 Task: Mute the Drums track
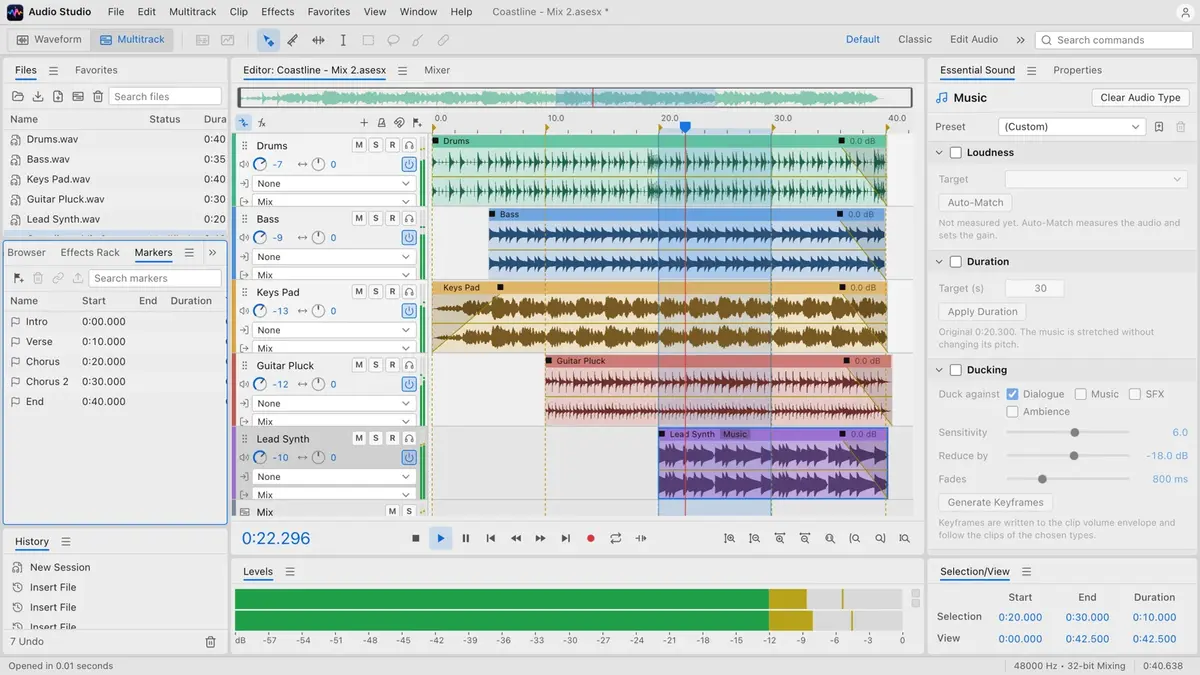(359, 146)
